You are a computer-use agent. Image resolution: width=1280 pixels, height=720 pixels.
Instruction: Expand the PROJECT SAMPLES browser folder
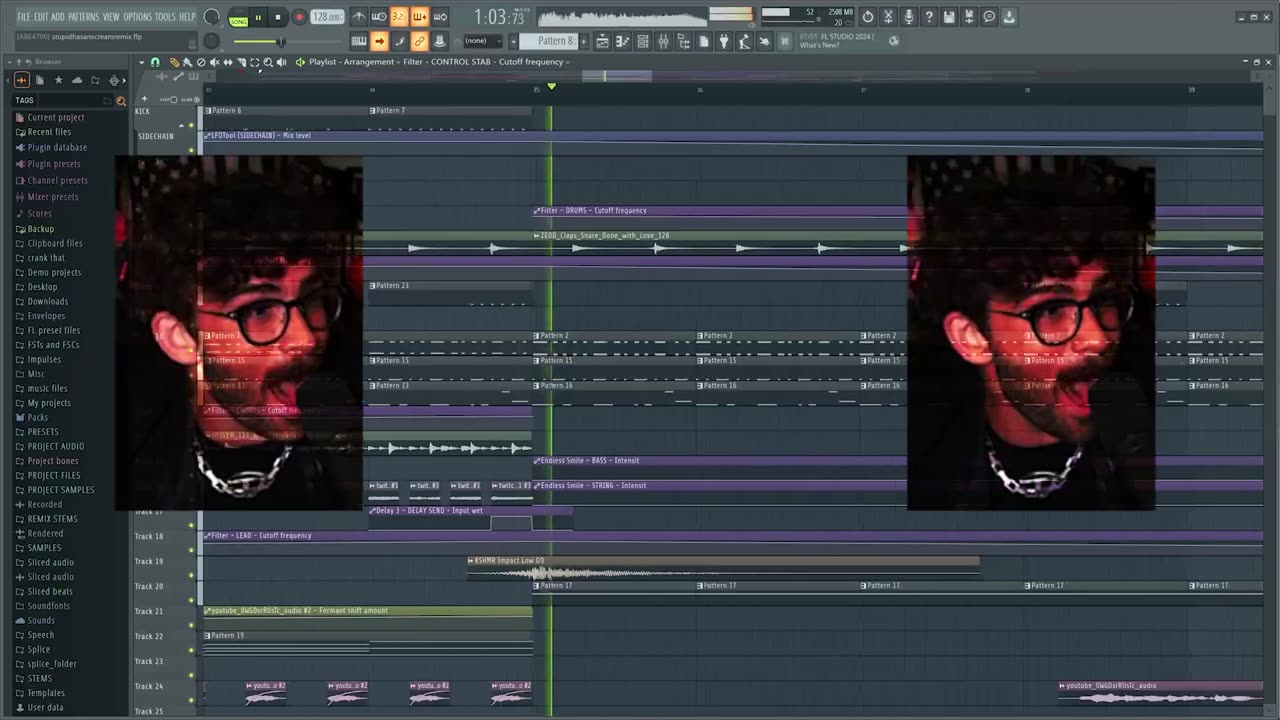click(x=60, y=490)
